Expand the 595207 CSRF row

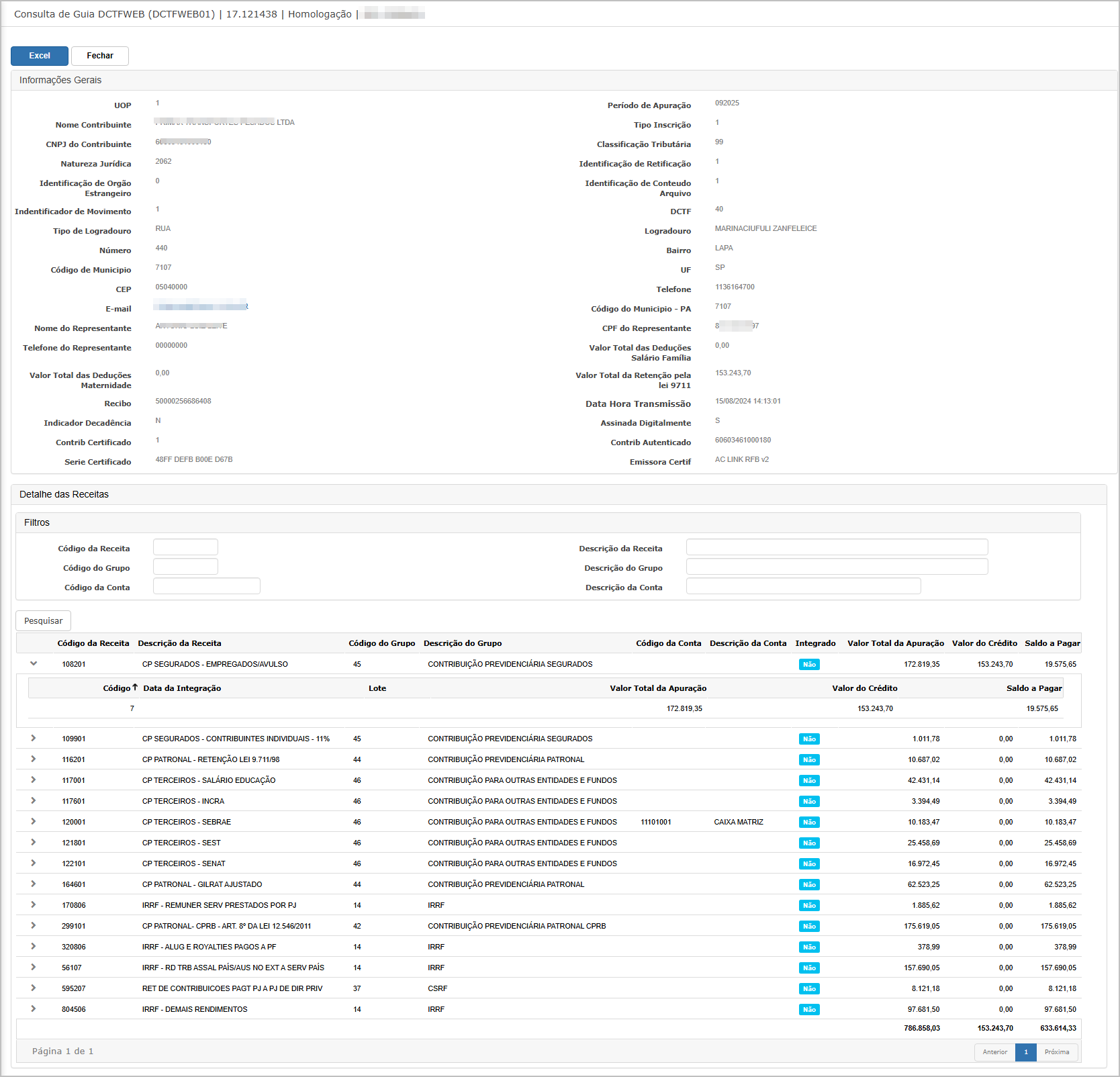point(34,988)
